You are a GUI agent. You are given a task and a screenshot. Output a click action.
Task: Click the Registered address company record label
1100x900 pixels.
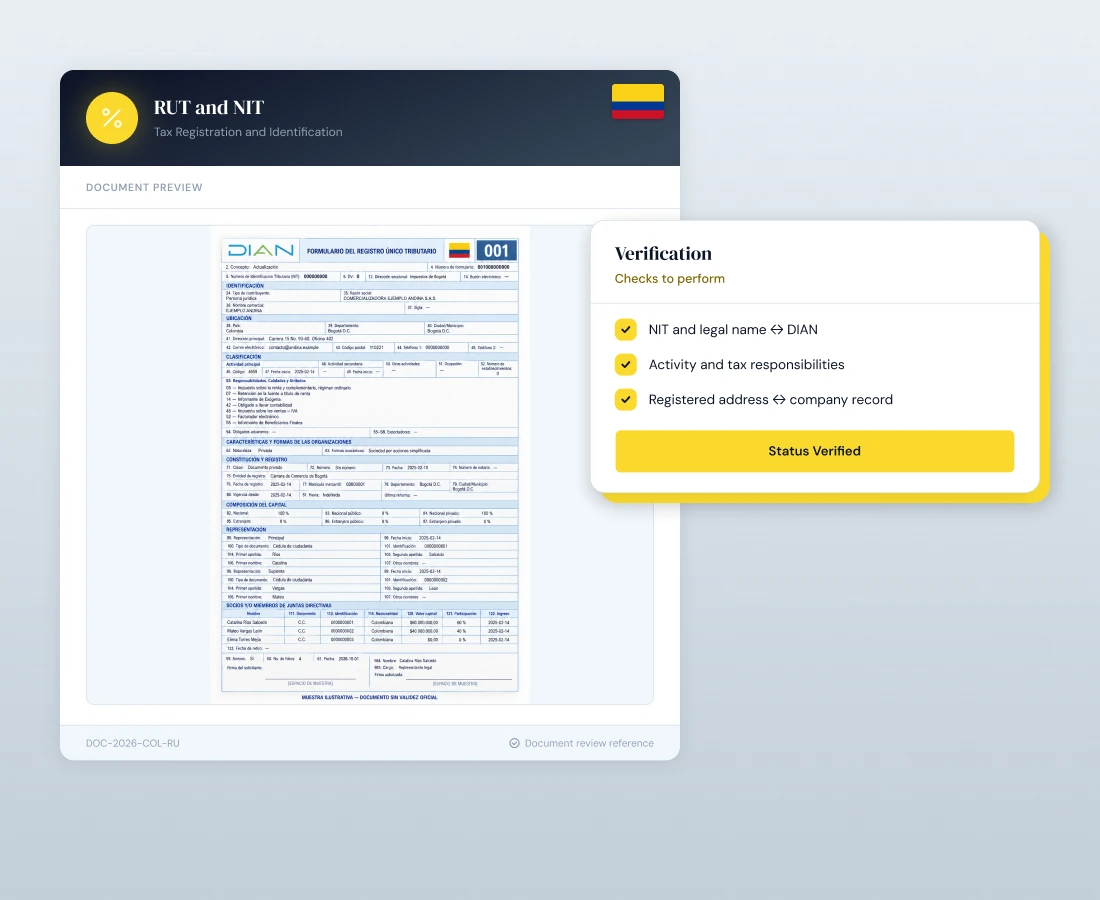tap(770, 400)
